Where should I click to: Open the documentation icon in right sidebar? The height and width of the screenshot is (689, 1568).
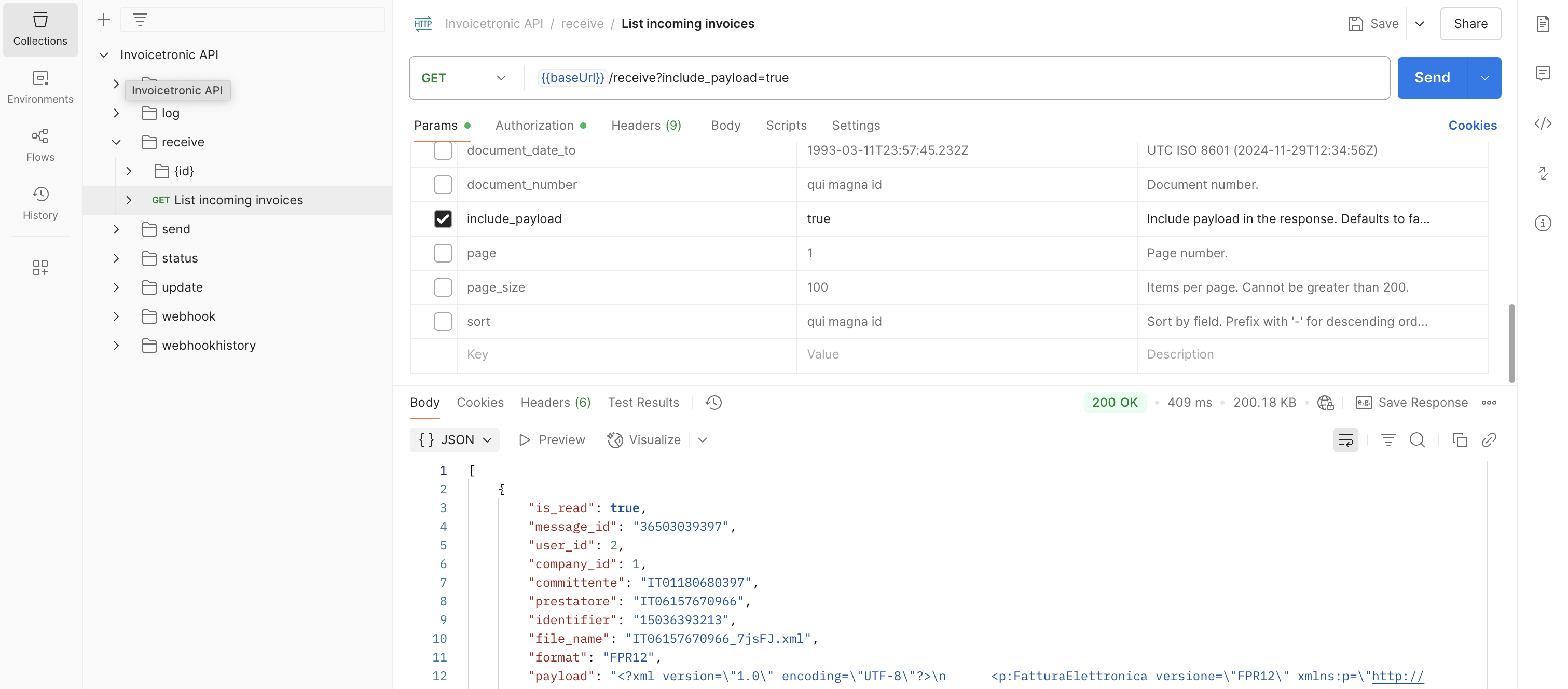tap(1543, 24)
